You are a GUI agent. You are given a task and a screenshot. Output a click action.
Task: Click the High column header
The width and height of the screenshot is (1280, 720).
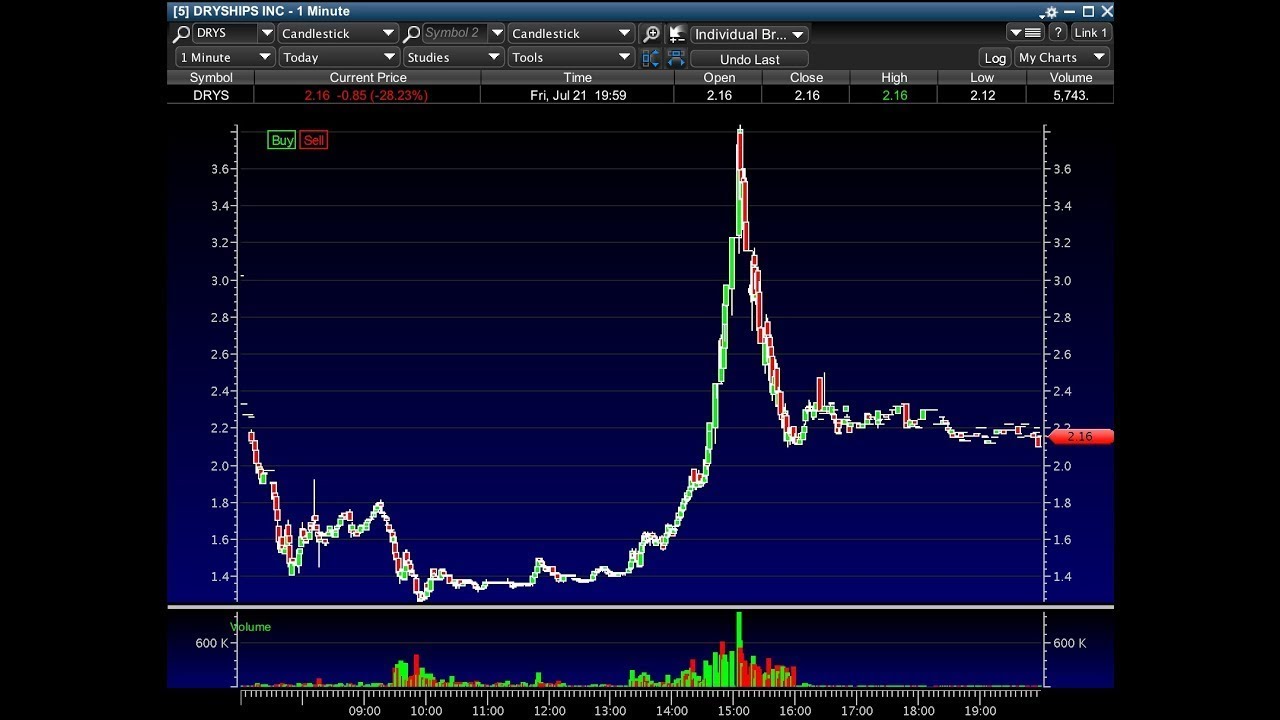click(894, 77)
